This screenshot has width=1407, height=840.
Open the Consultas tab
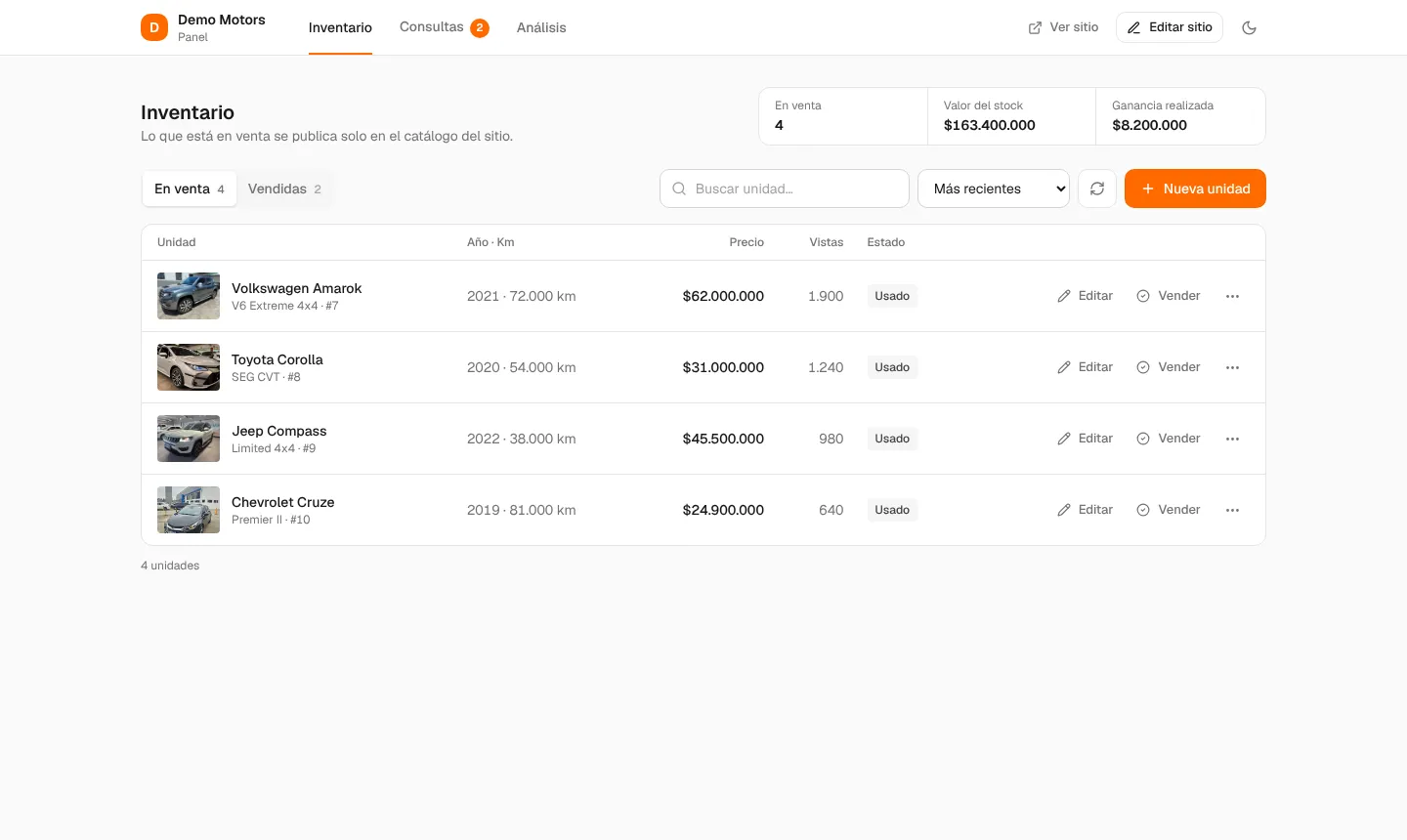pos(444,27)
